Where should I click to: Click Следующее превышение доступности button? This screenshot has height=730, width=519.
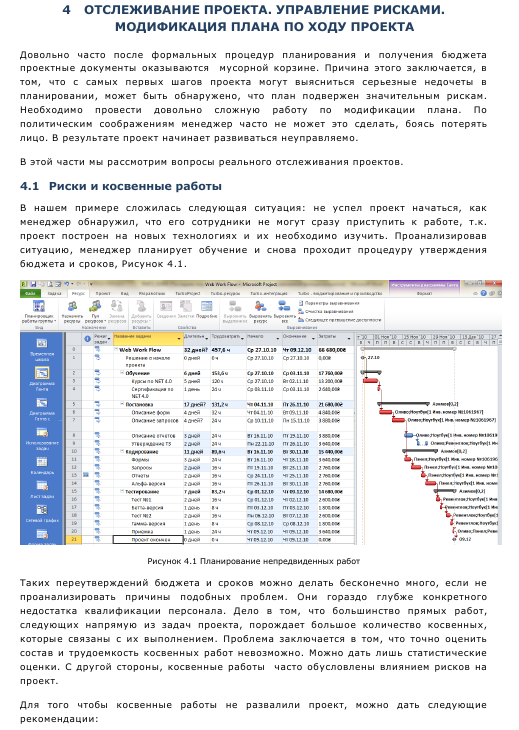click(340, 320)
